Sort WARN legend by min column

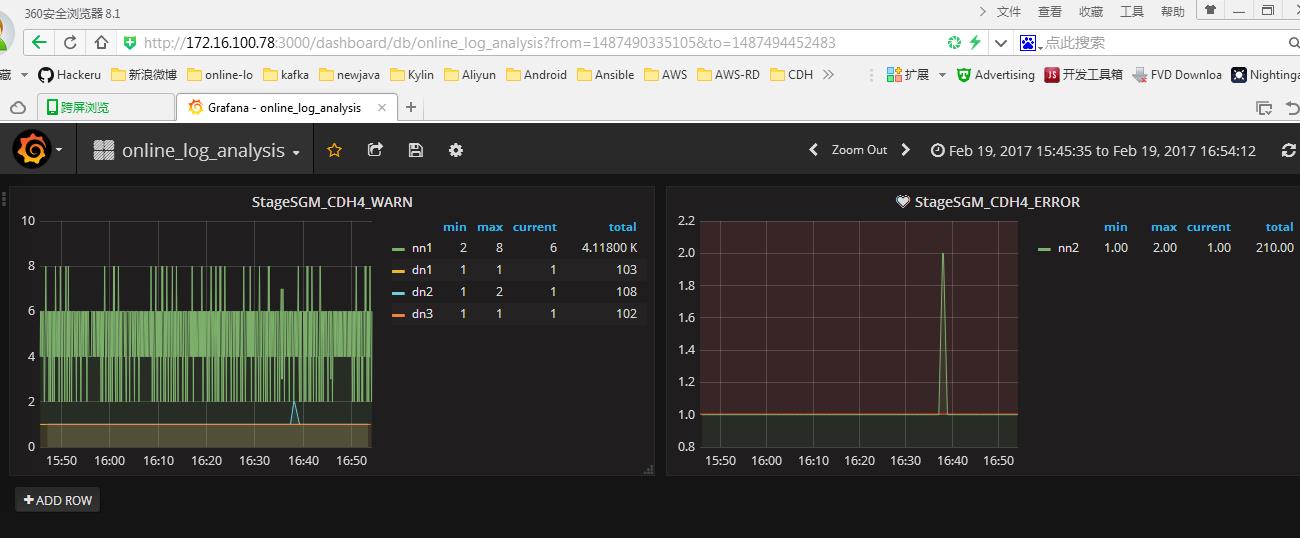[x=455, y=227]
